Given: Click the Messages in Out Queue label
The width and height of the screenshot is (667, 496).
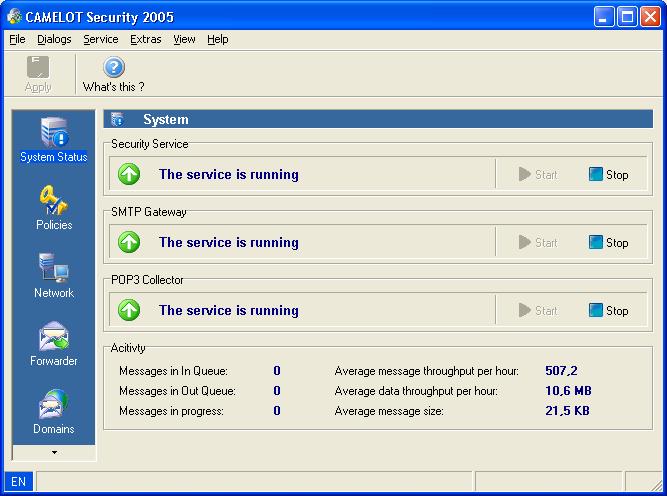Looking at the screenshot, I should (177, 391).
